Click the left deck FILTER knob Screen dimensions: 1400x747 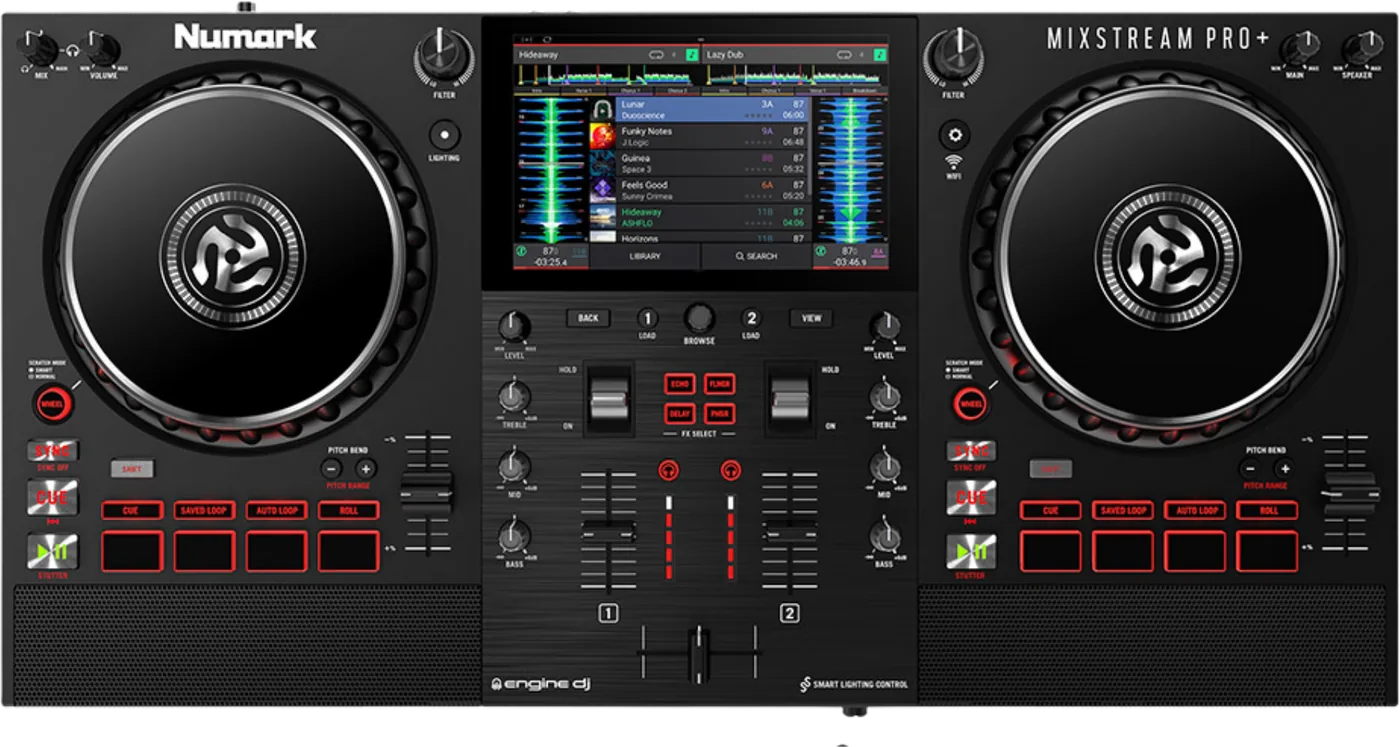[x=443, y=57]
